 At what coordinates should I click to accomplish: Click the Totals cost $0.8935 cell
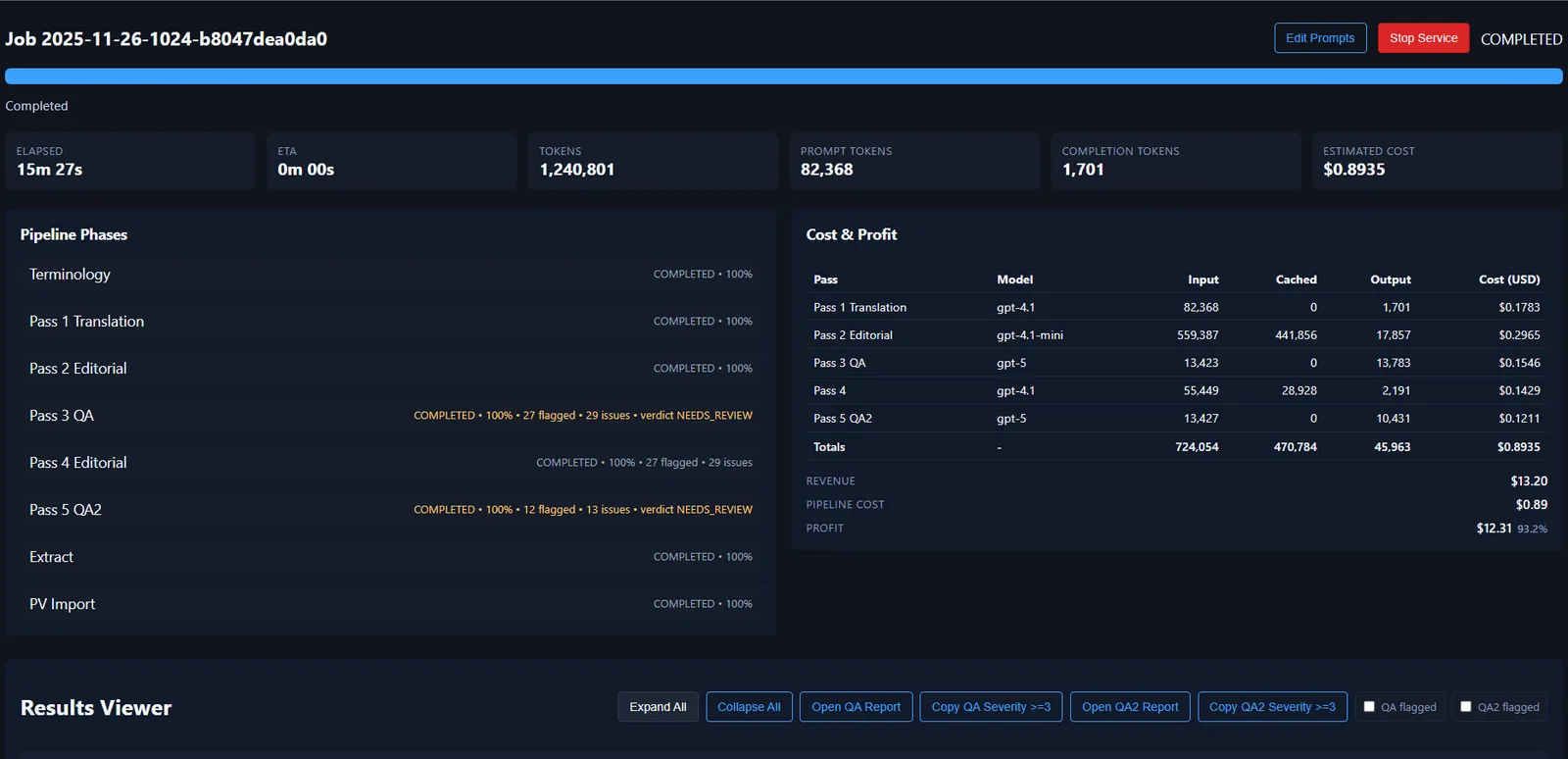pos(1518,447)
